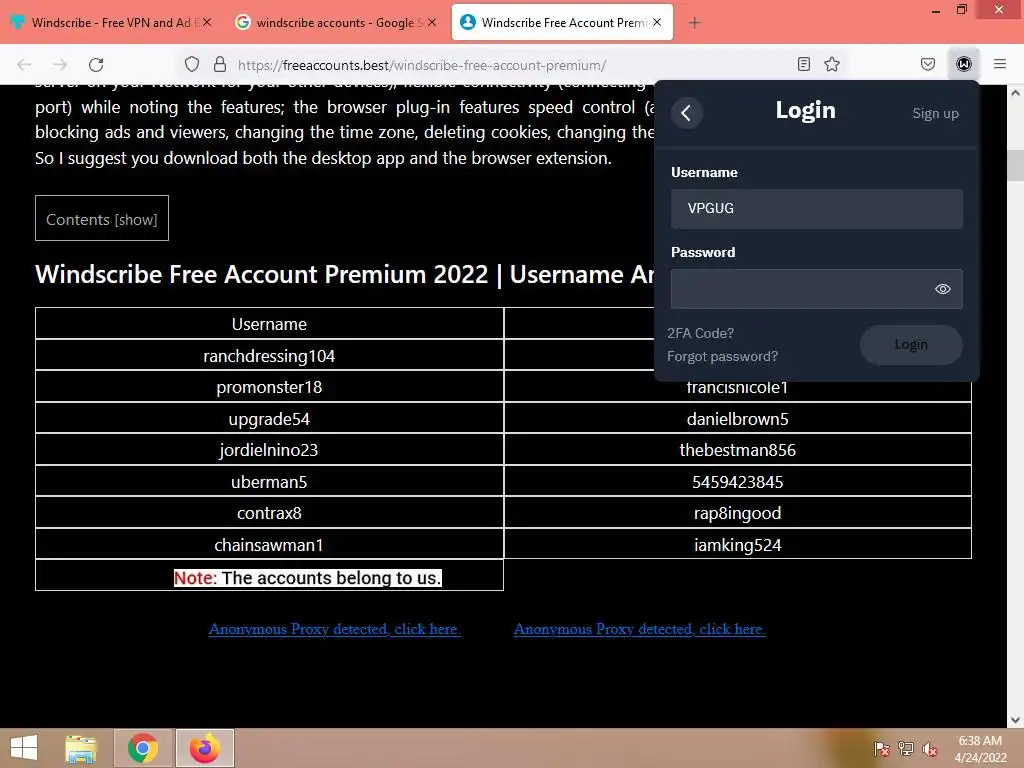Open the Firefox hamburger menu
The height and width of the screenshot is (768, 1024).
click(x=1000, y=64)
